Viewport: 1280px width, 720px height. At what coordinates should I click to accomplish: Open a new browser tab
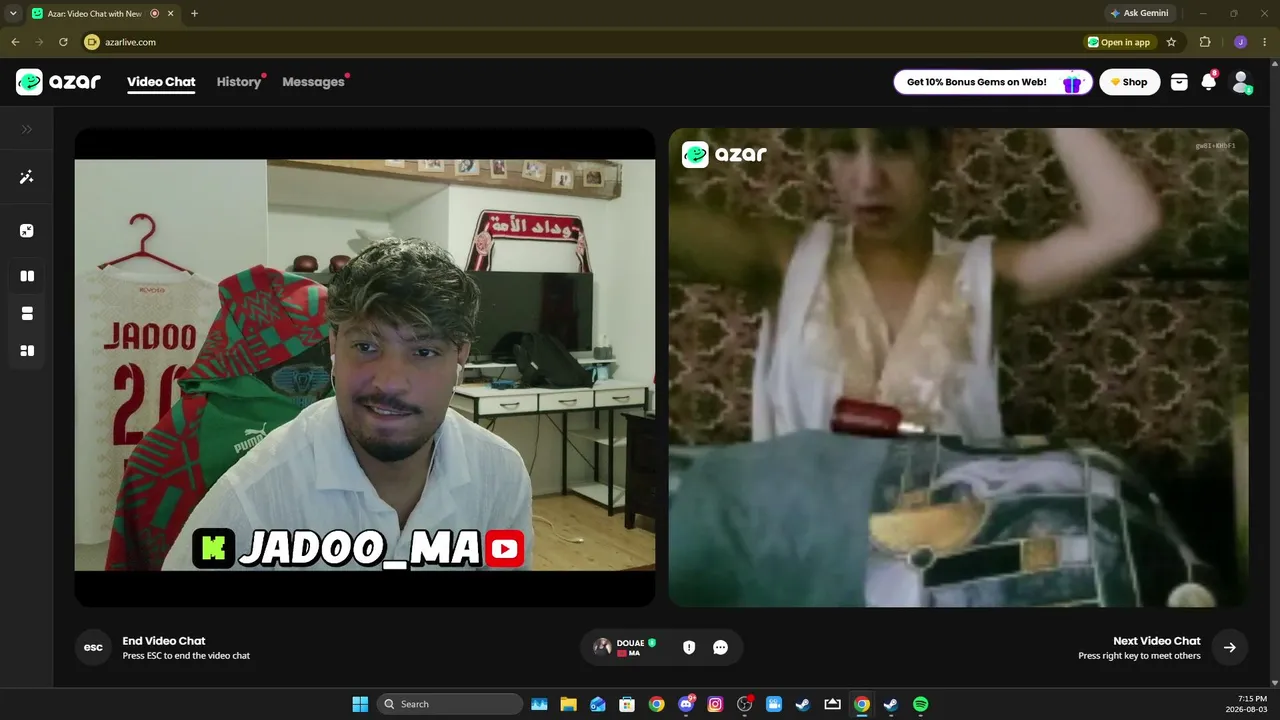point(194,14)
